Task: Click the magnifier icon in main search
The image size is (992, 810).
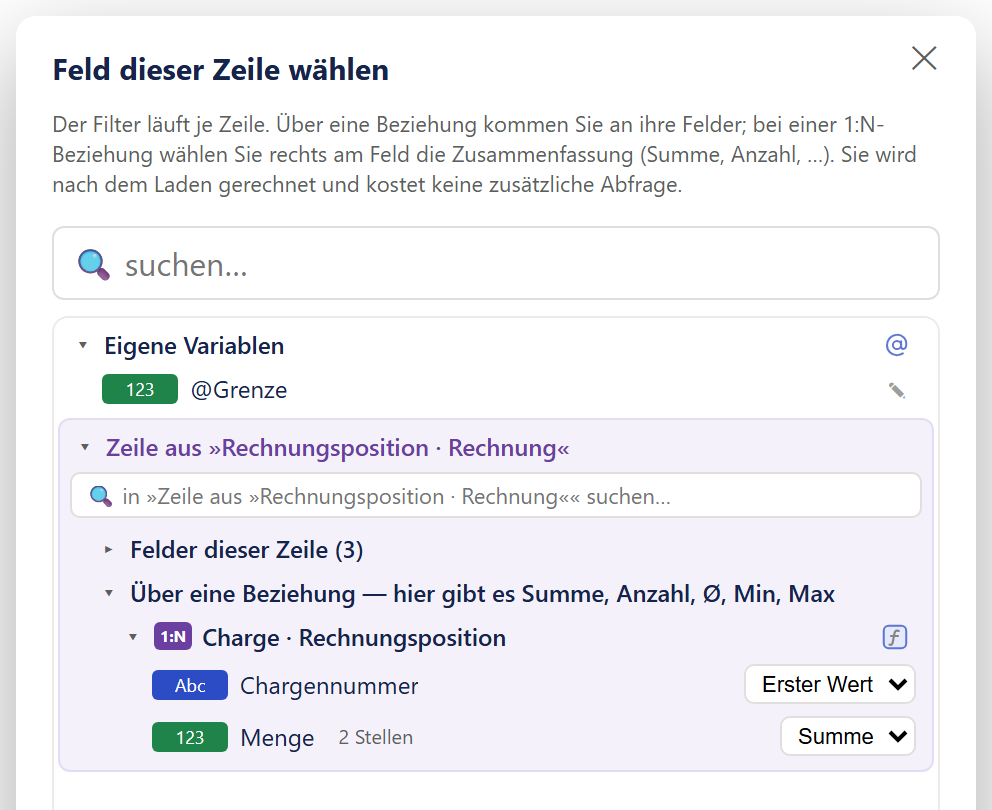Action: click(94, 265)
